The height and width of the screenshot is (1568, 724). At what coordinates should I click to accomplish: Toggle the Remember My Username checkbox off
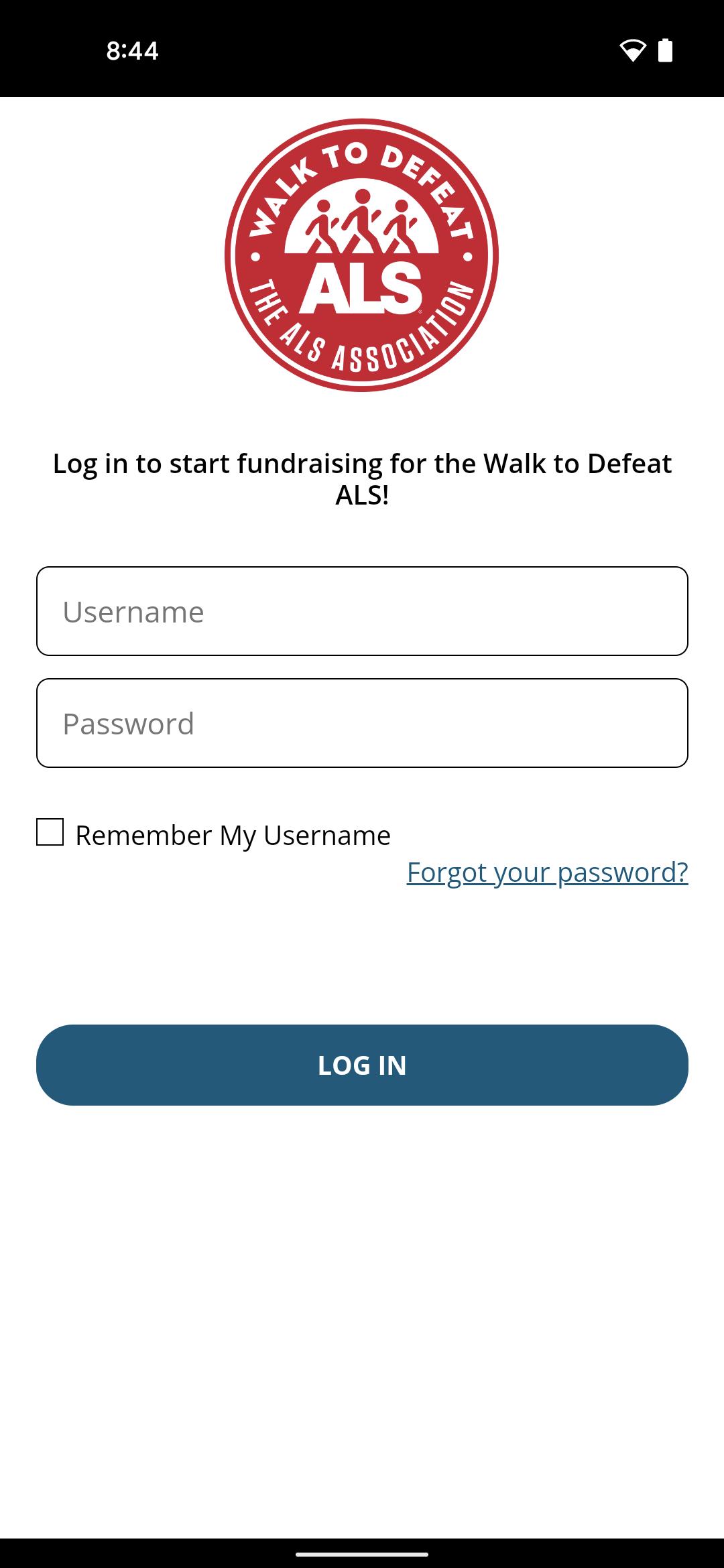[50, 834]
